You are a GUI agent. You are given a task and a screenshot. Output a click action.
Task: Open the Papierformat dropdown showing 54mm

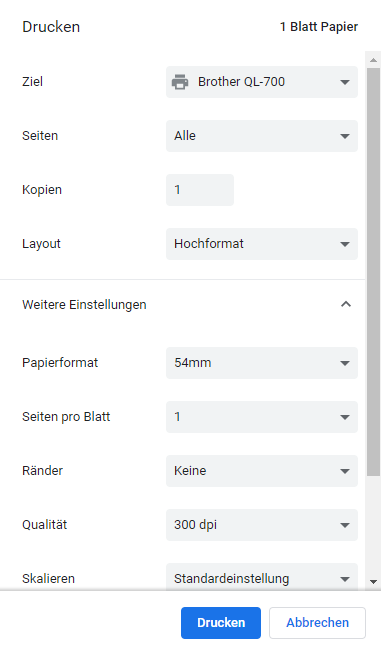(x=262, y=363)
